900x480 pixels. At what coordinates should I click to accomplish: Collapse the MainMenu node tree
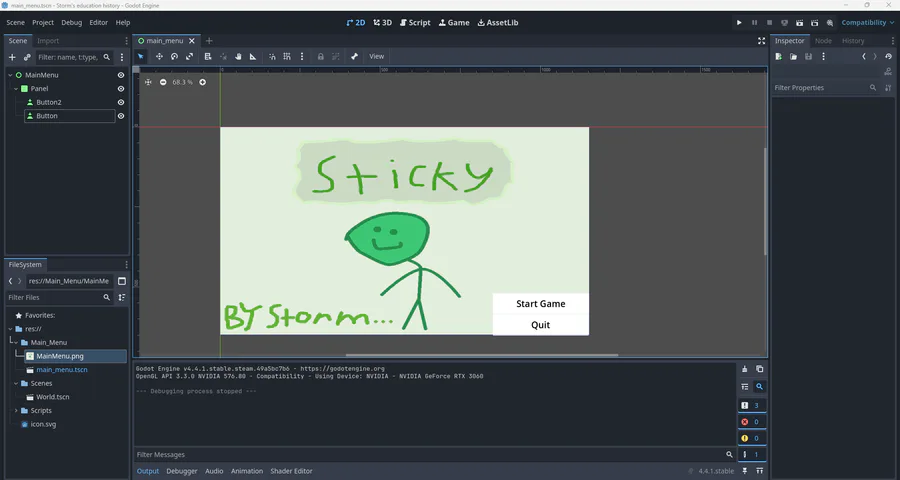(10, 75)
